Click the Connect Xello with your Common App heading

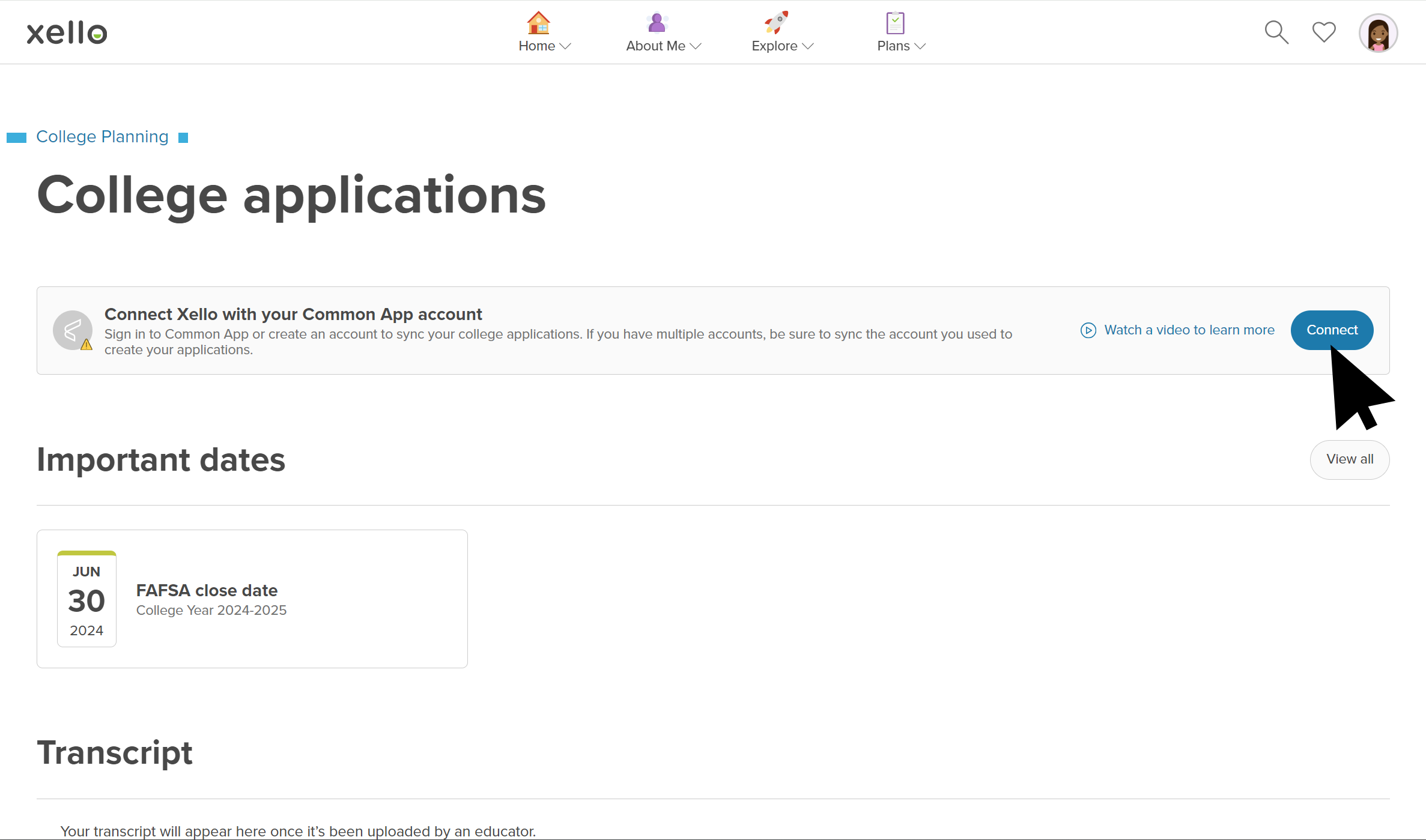[293, 314]
